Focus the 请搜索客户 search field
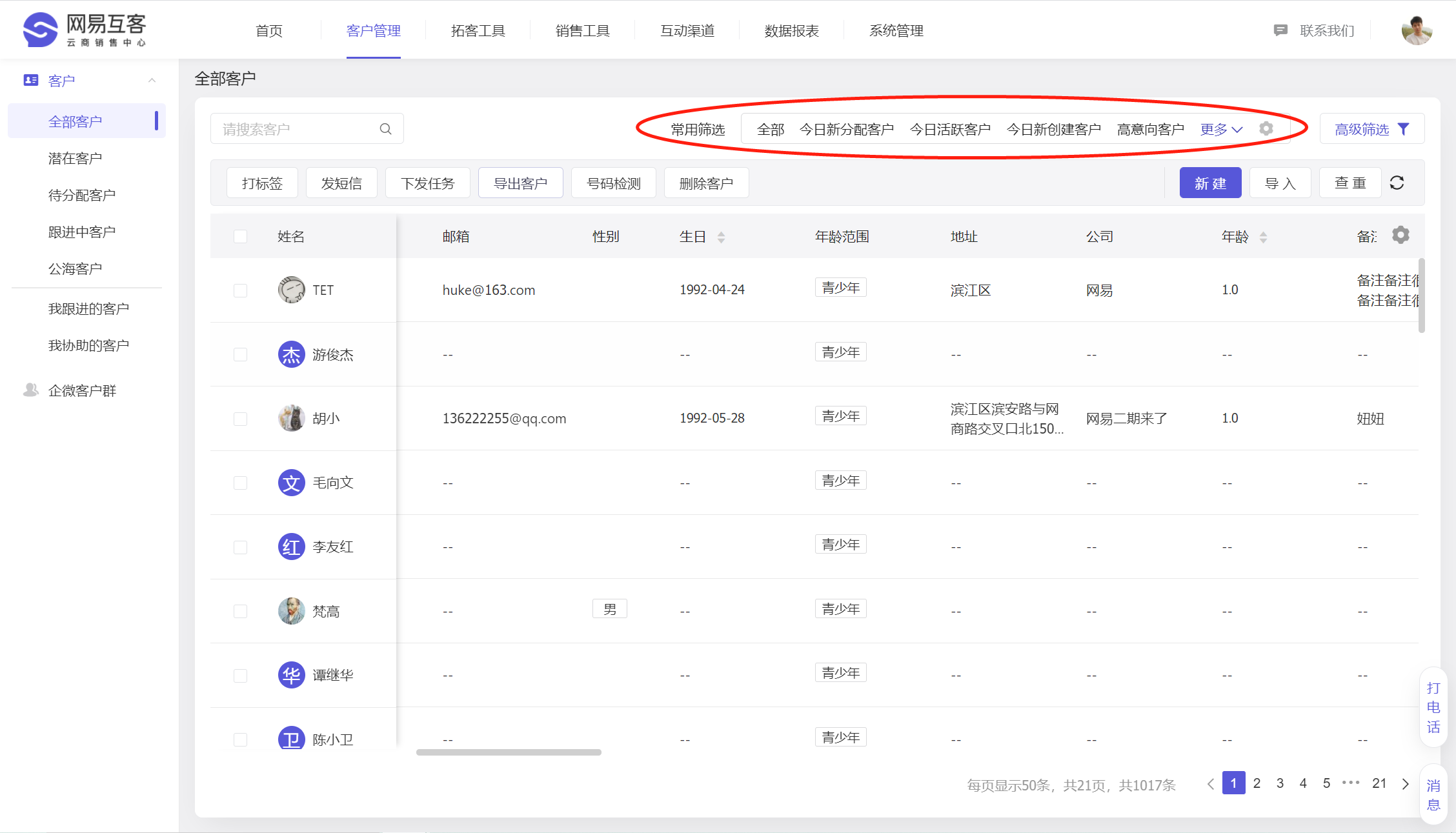The image size is (1456, 833). tap(307, 129)
